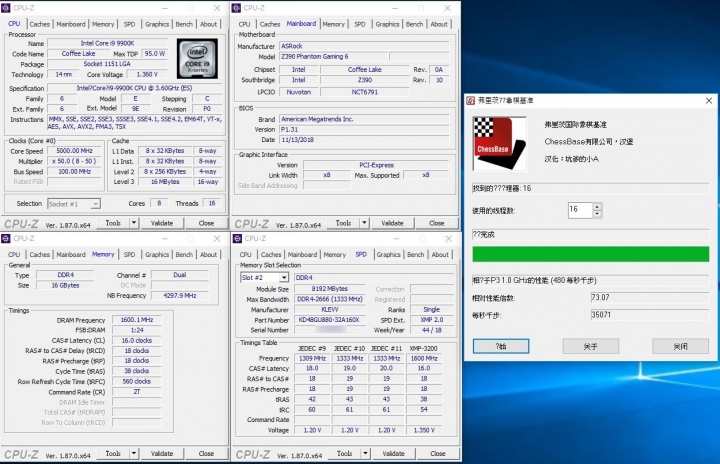Click the part number KD48GU880-32A160X field

329,320
